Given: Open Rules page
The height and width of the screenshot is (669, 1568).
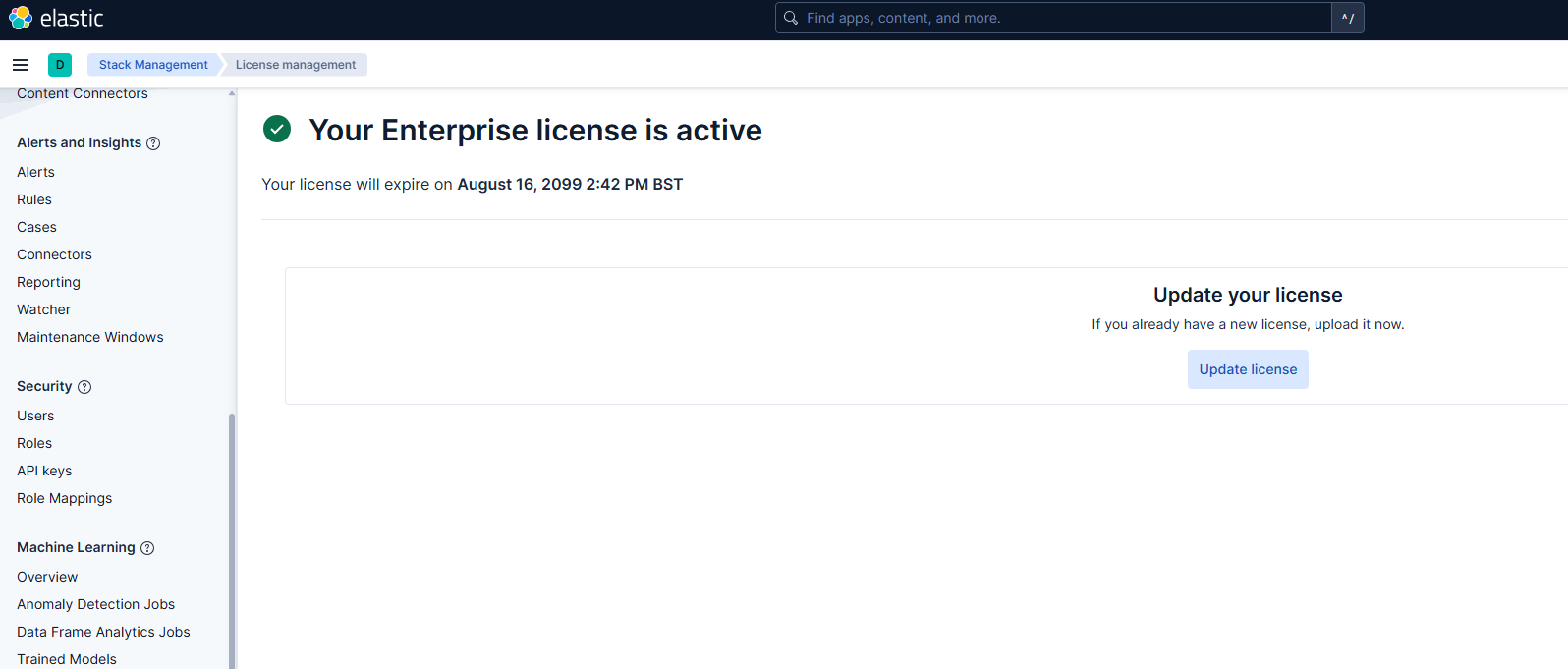Looking at the screenshot, I should [34, 199].
